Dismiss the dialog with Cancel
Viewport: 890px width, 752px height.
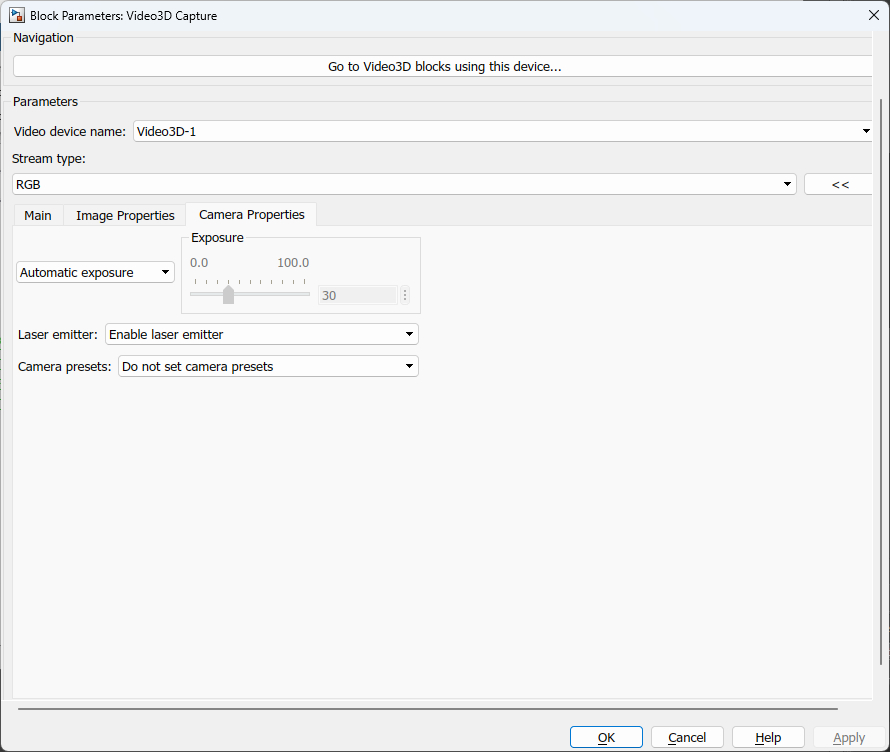687,736
